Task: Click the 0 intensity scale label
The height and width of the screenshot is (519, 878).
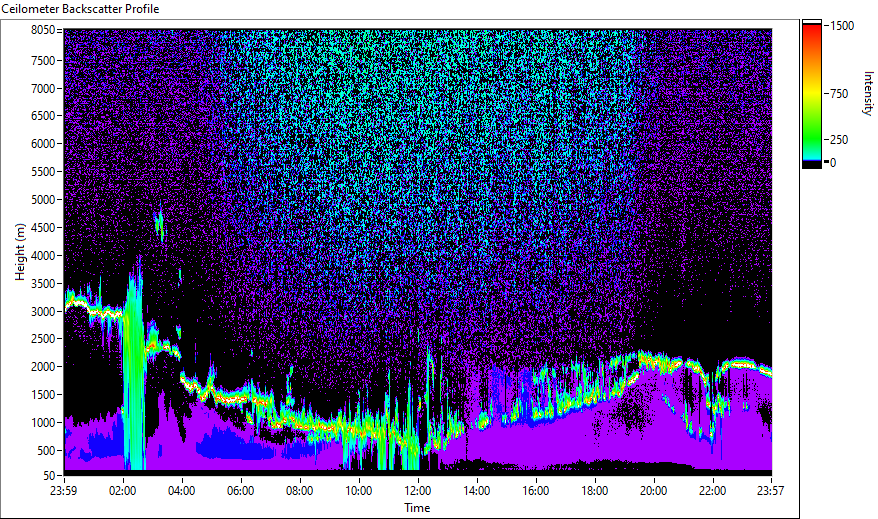Action: (x=833, y=163)
